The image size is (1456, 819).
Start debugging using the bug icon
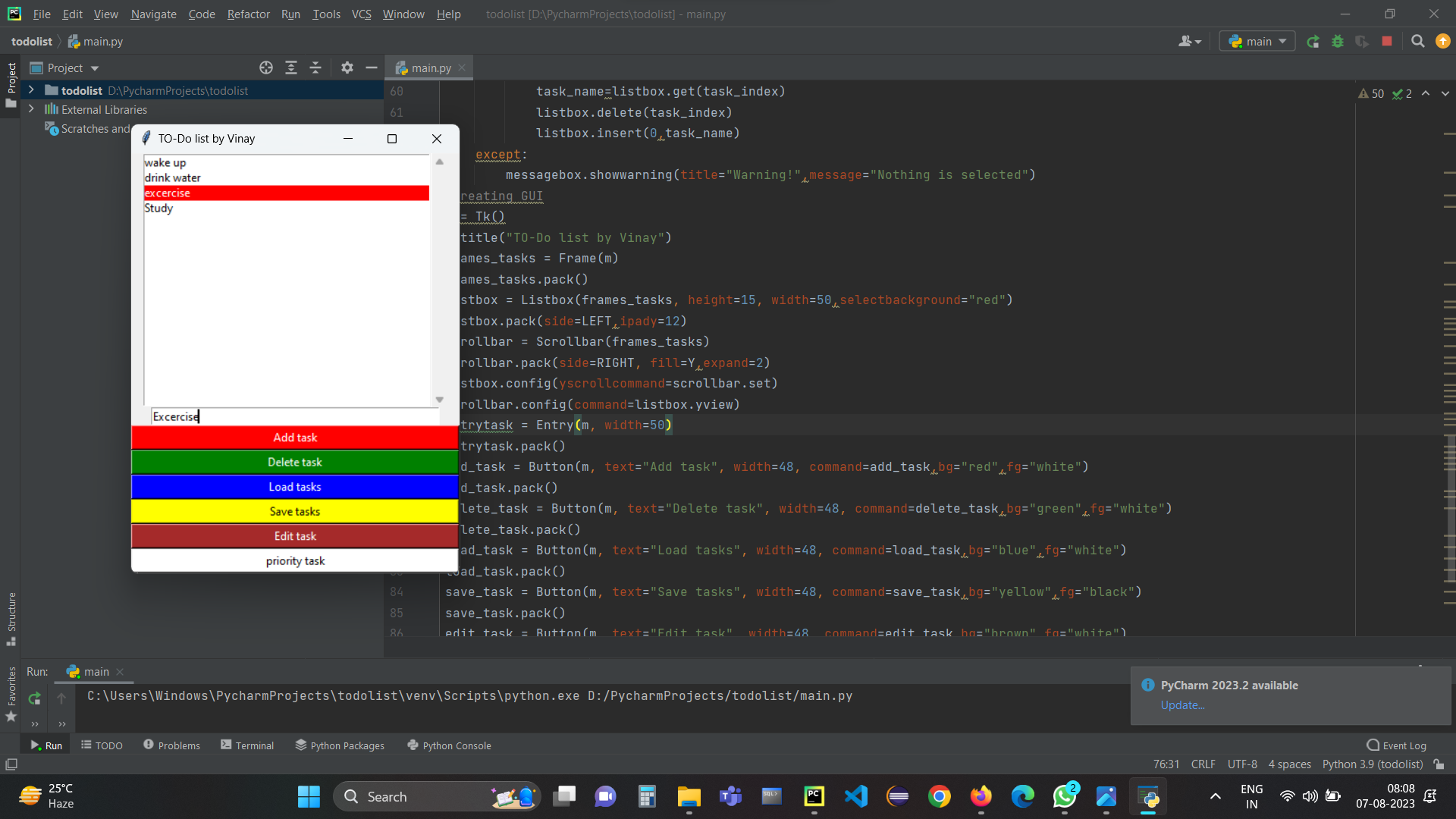pyautogui.click(x=1338, y=42)
